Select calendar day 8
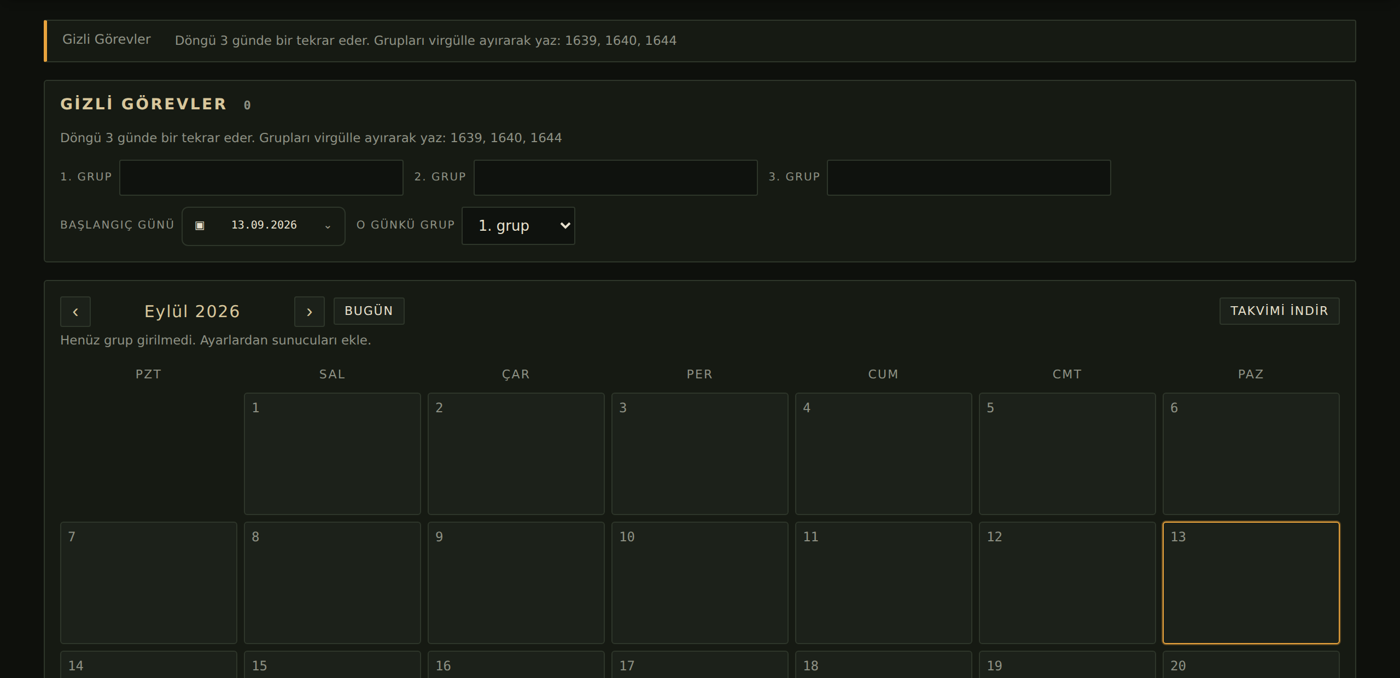This screenshot has height=678, width=1400. pos(332,583)
